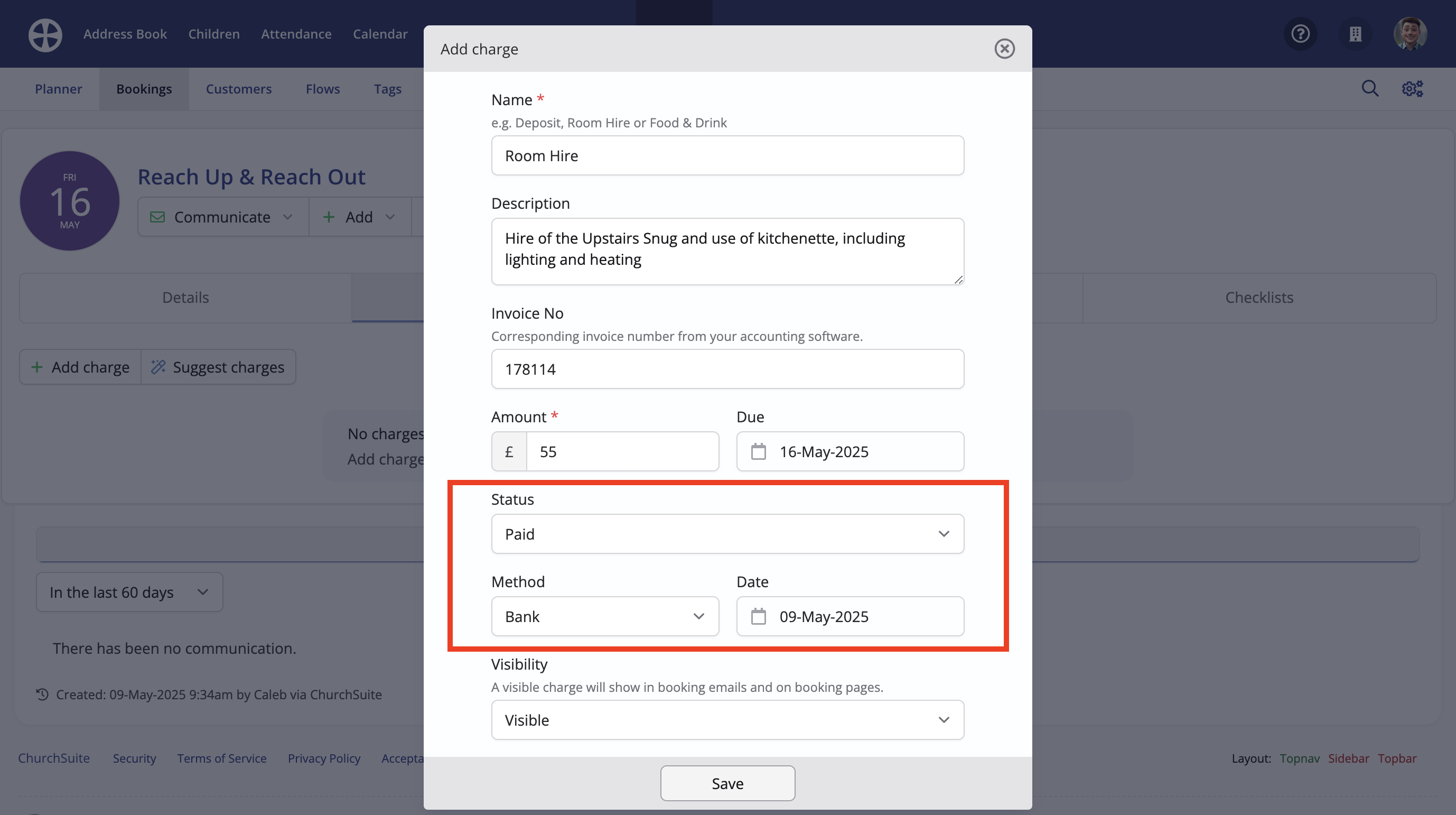
Task: Open the Security footer link
Action: (x=134, y=758)
